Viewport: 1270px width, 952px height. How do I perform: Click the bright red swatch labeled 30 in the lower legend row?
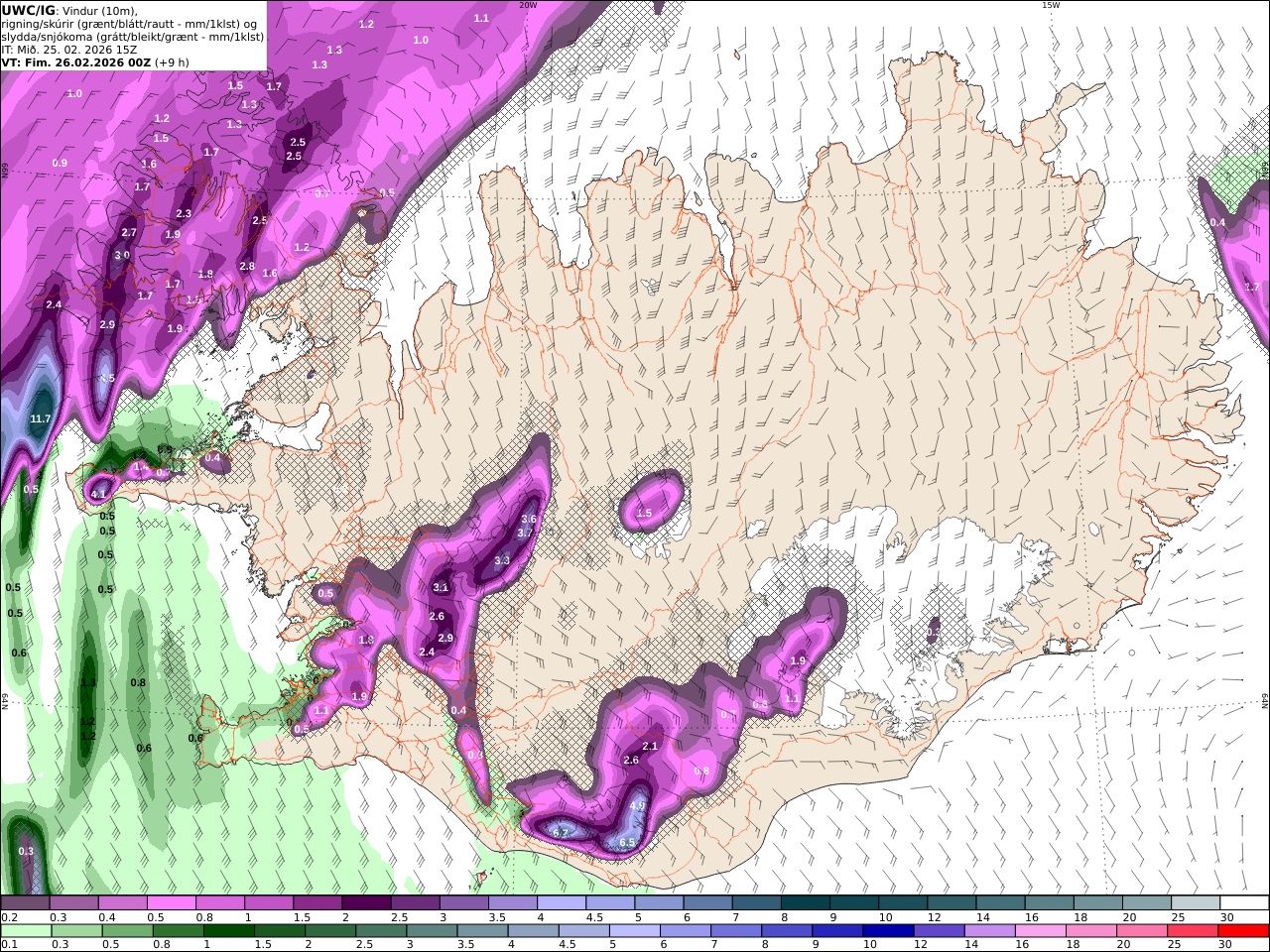(1244, 931)
